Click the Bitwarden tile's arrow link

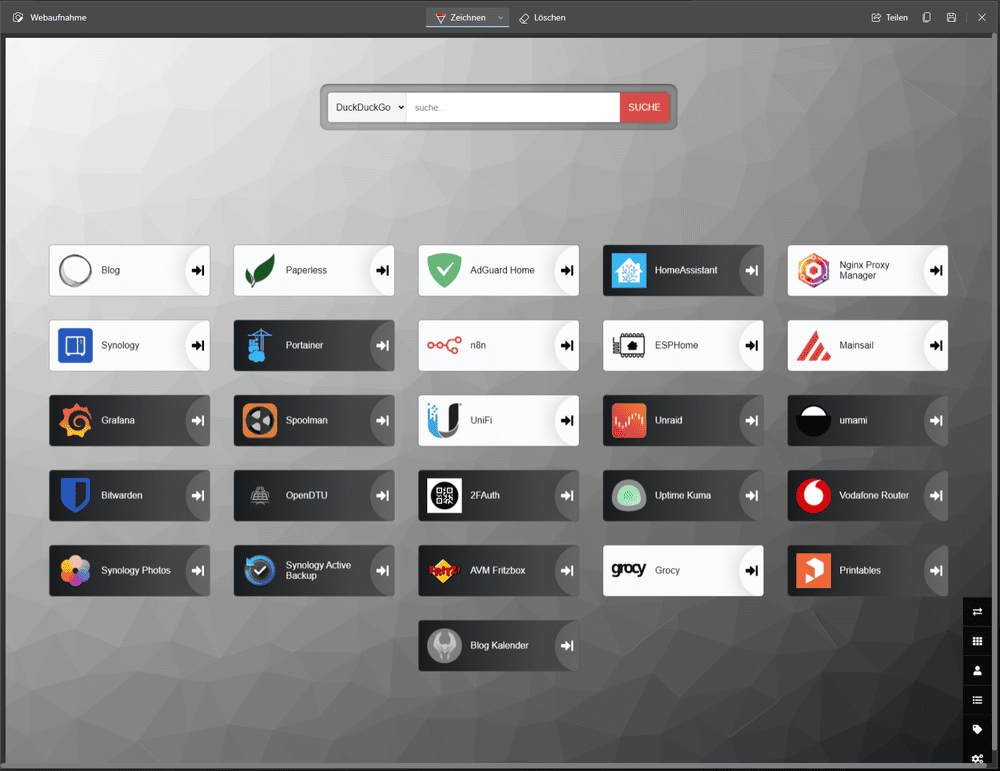(198, 496)
